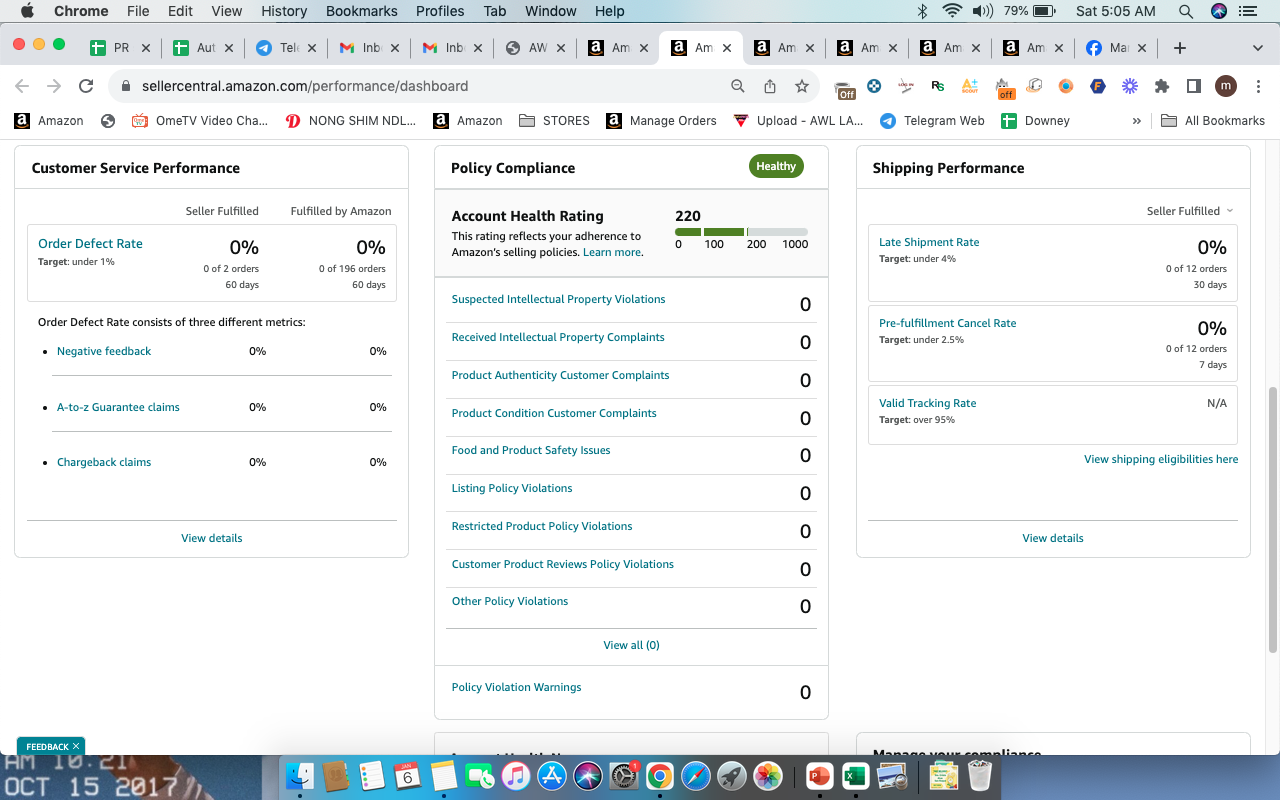Open Spotlight search in the menu bar

[1186, 11]
